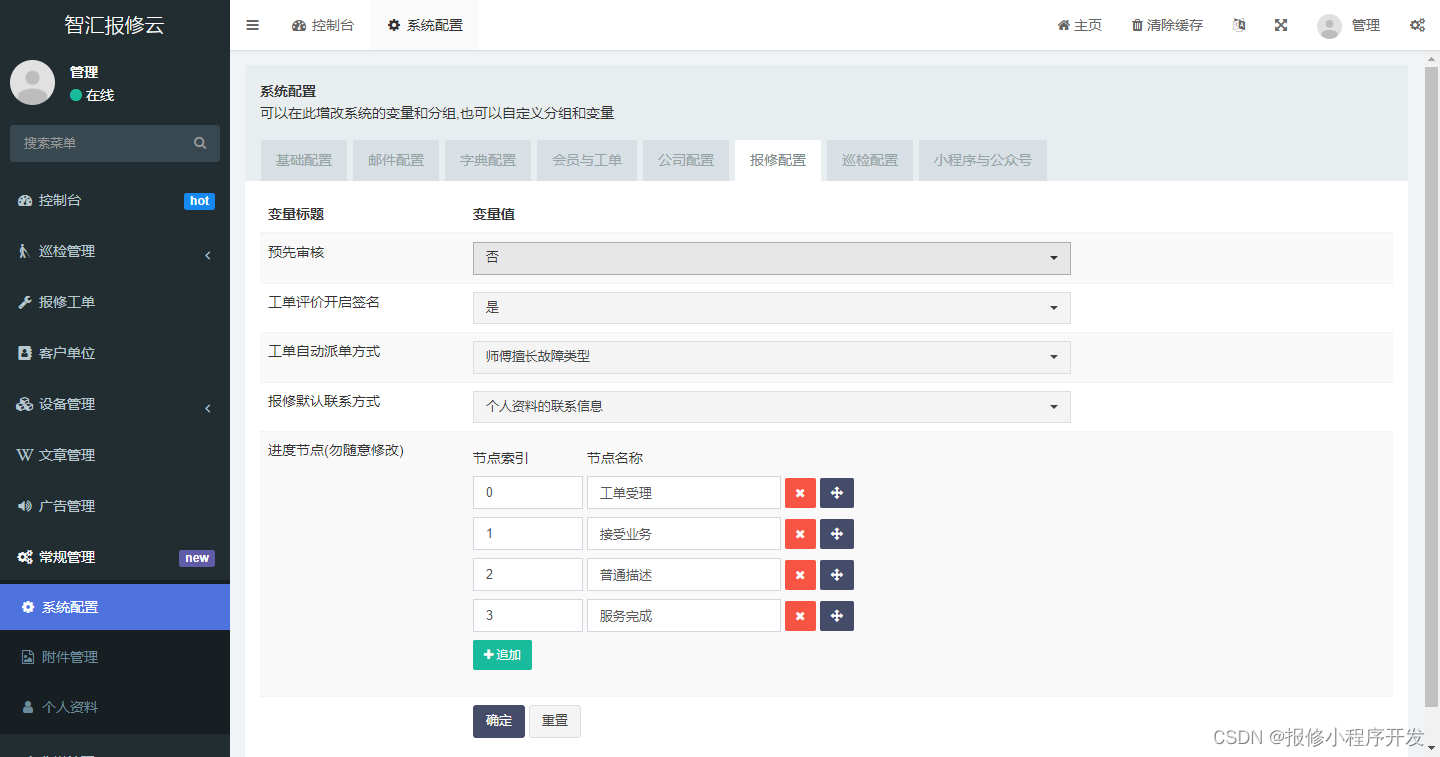Delete the 普通描述 node row
Screen dimensions: 1440x757
coord(800,575)
